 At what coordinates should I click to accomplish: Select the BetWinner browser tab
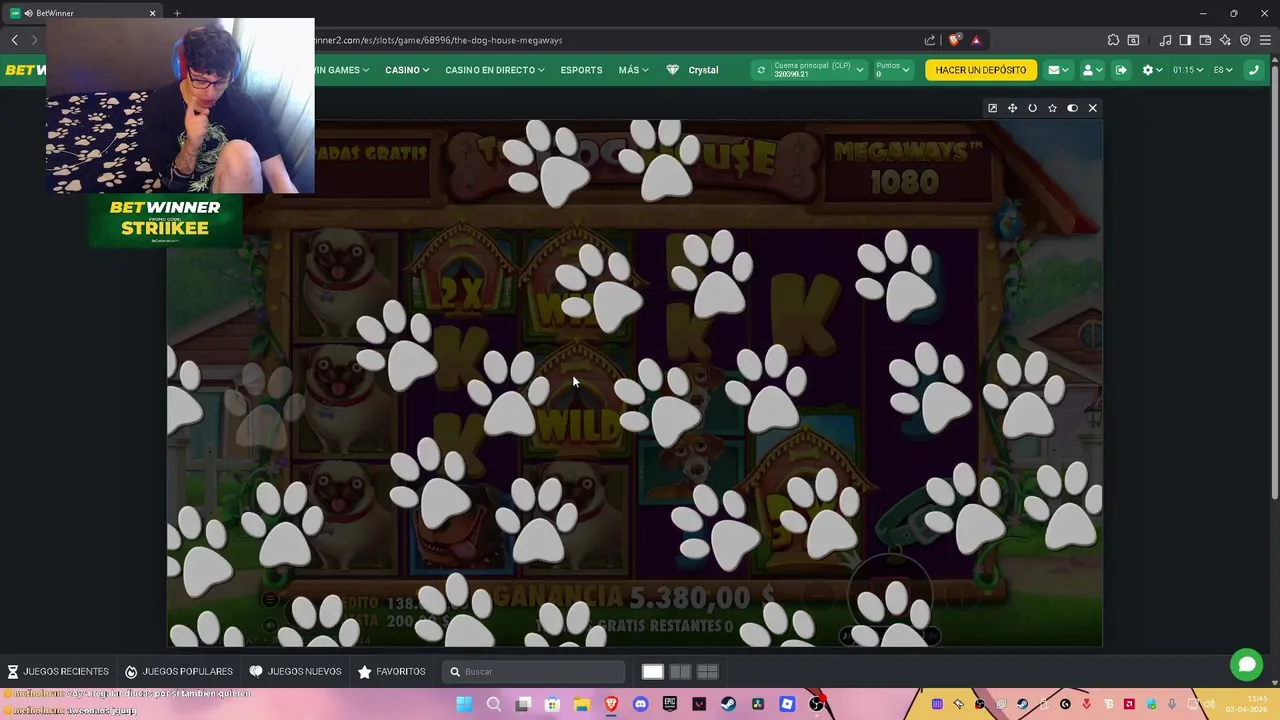pos(84,13)
